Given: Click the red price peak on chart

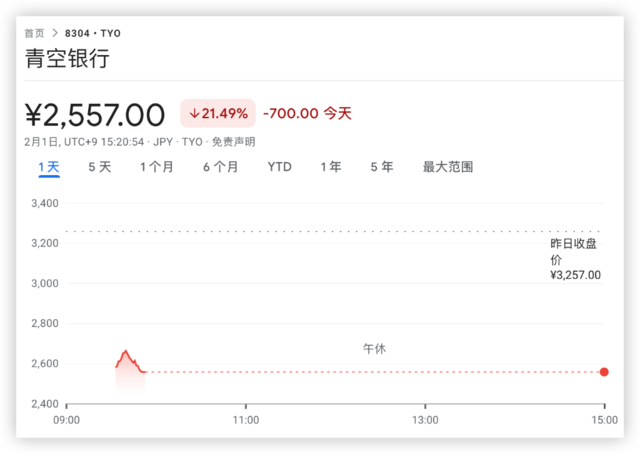Looking at the screenshot, I should tap(126, 352).
